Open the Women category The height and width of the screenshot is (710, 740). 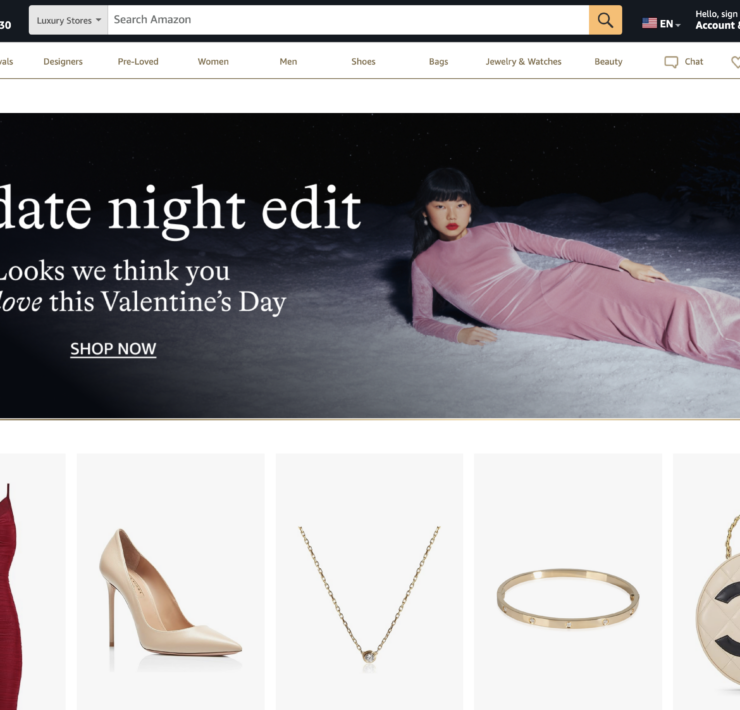[x=213, y=61]
